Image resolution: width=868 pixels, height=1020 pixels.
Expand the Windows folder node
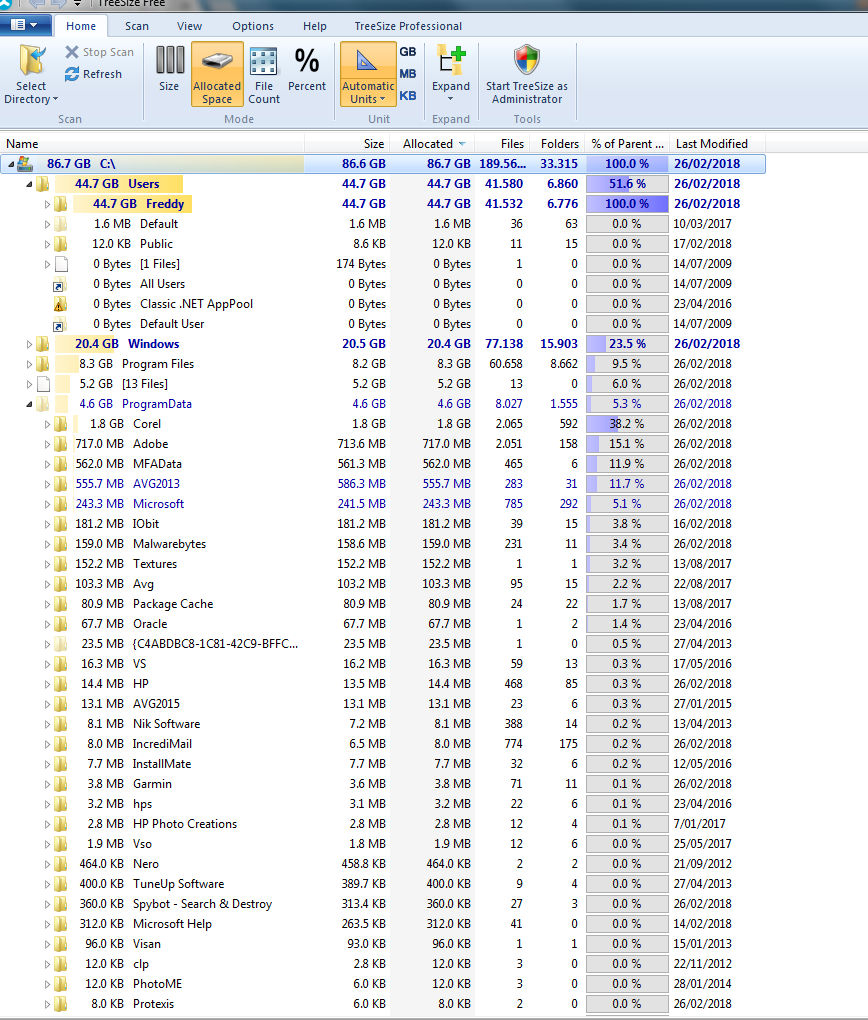point(29,344)
